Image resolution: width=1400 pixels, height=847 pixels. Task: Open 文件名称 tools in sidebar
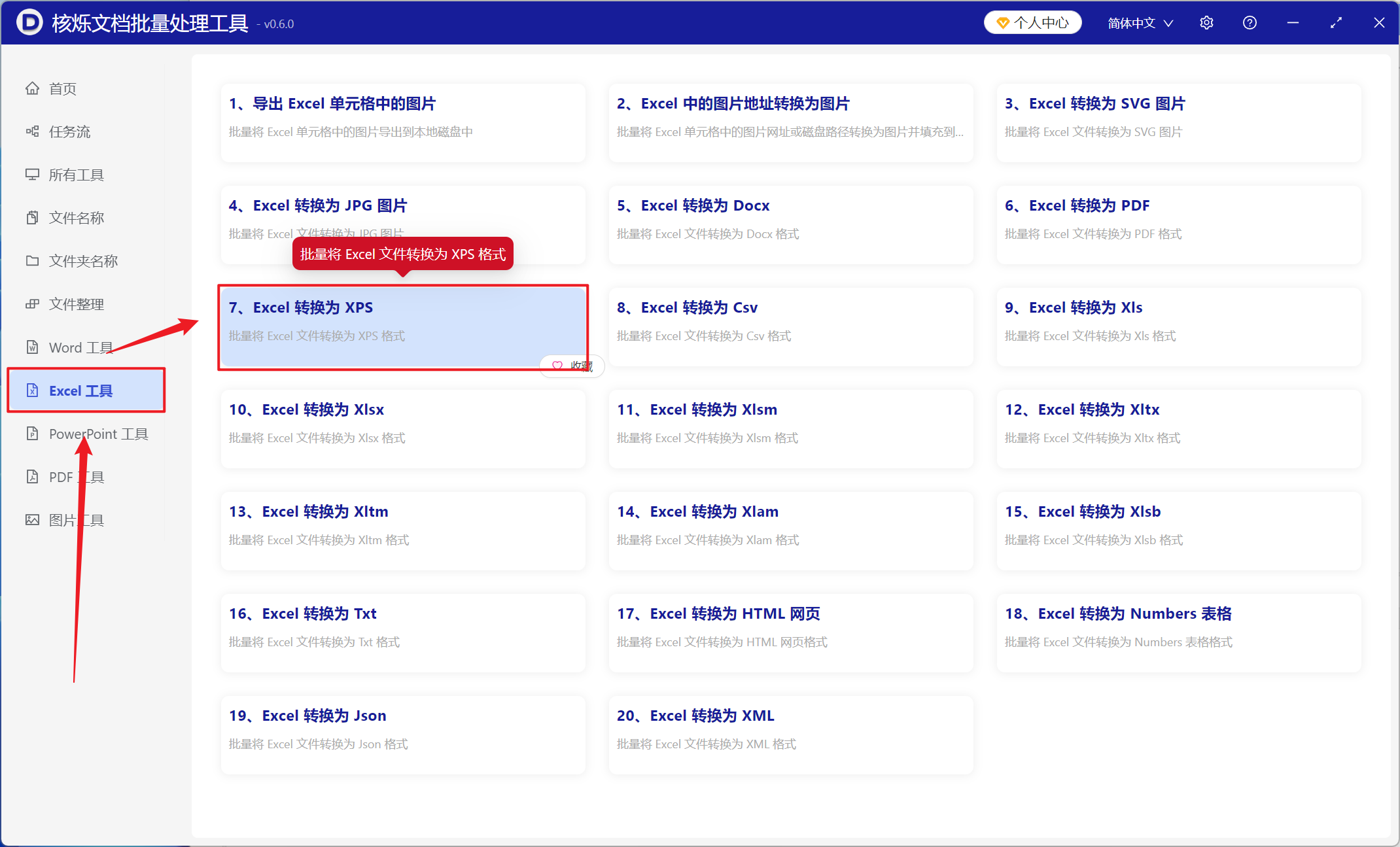[x=86, y=218]
